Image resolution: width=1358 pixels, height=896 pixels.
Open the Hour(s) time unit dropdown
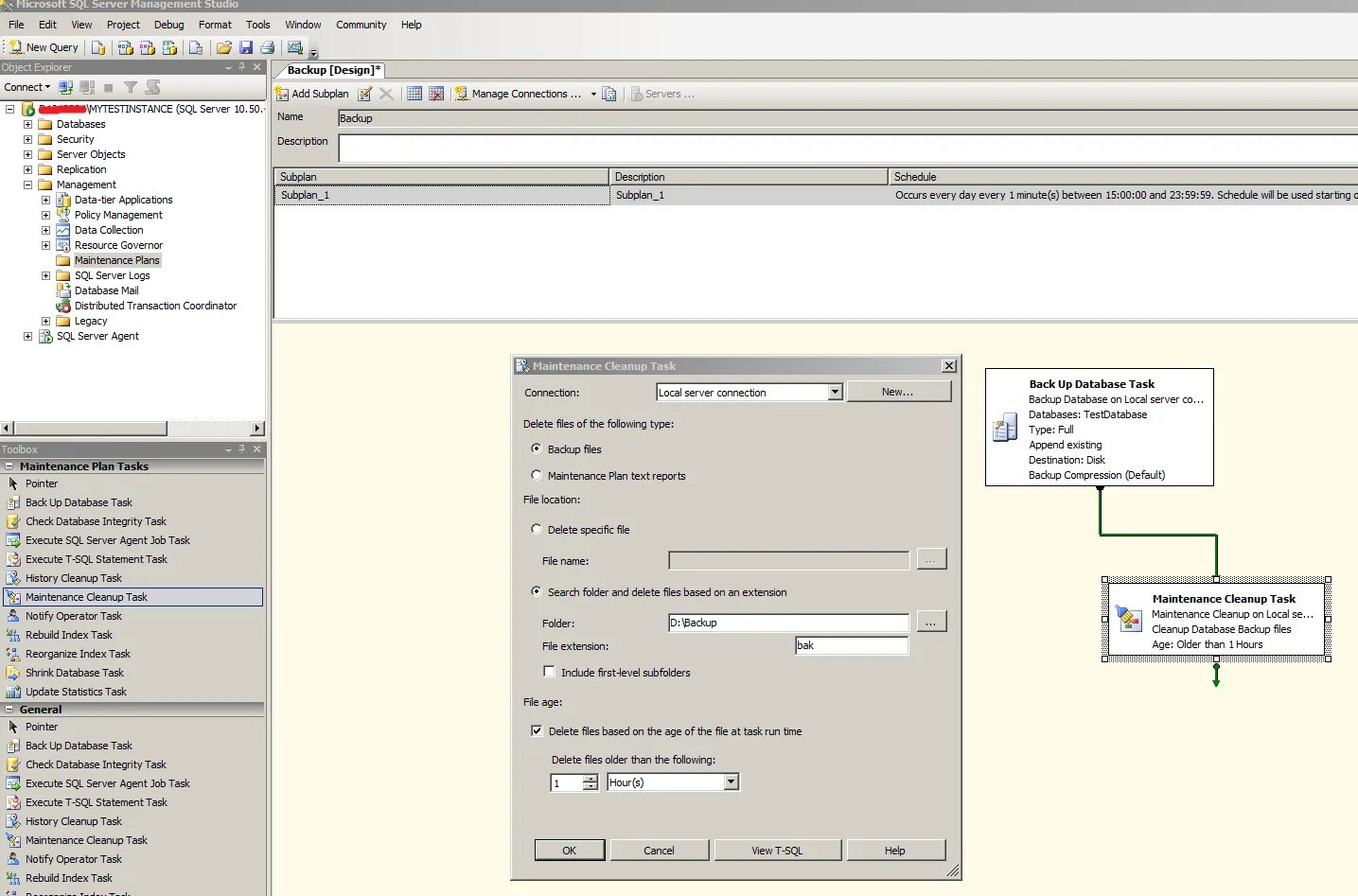[x=731, y=782]
